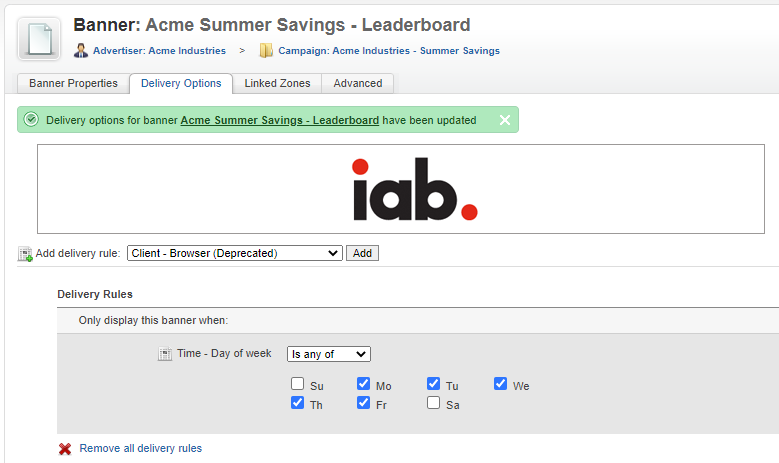
Task: Click the iab banner preview image
Action: pyautogui.click(x=415, y=189)
